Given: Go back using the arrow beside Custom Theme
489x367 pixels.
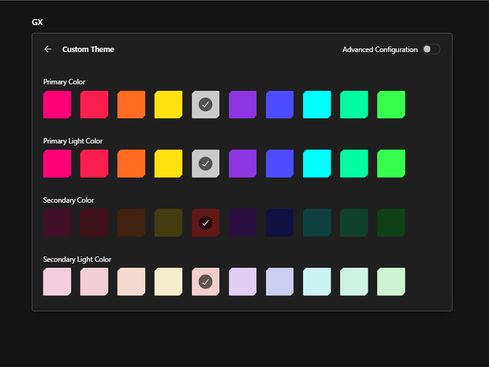Looking at the screenshot, I should (48, 49).
